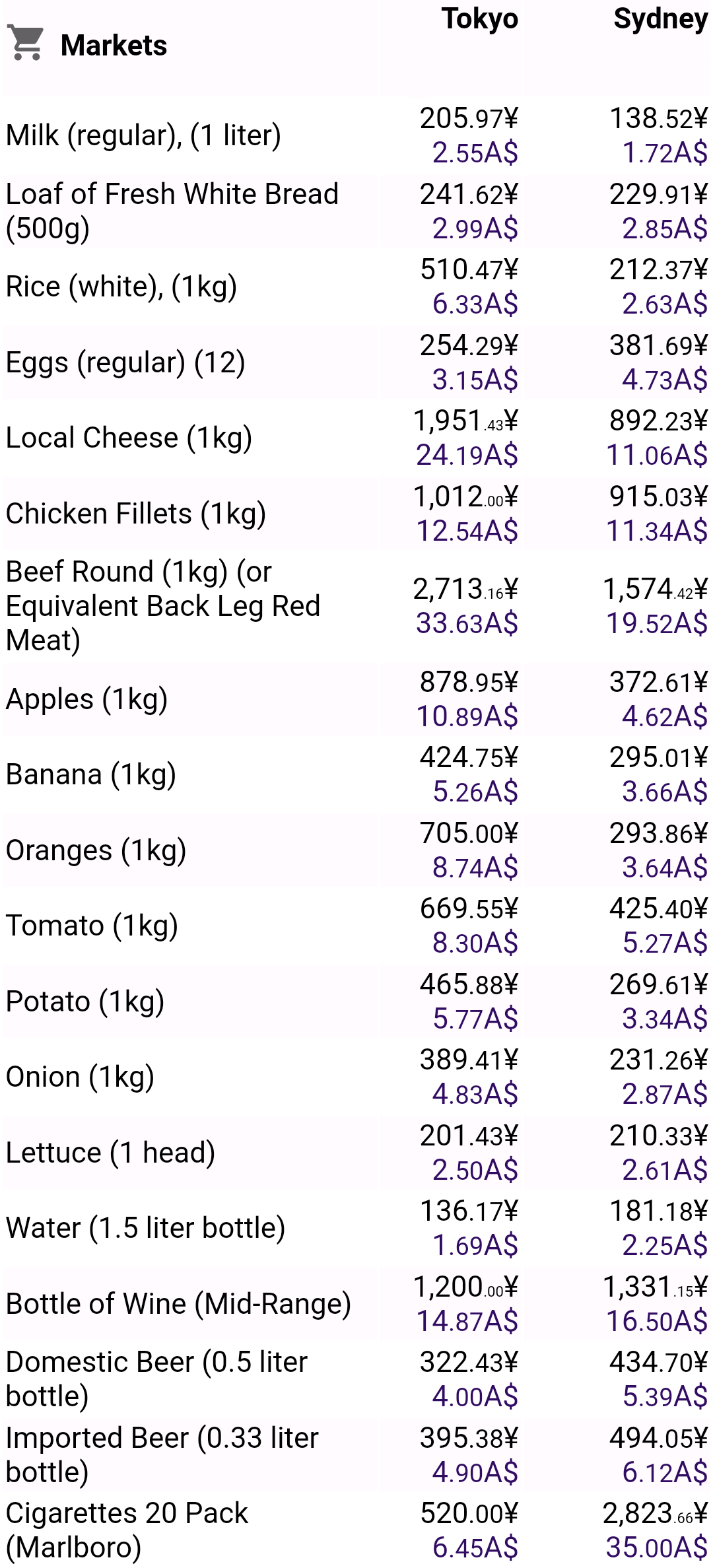Click Sydney Beef Round price 1,574.42¥
Image resolution: width=713 pixels, height=1568 pixels.
[x=656, y=589]
